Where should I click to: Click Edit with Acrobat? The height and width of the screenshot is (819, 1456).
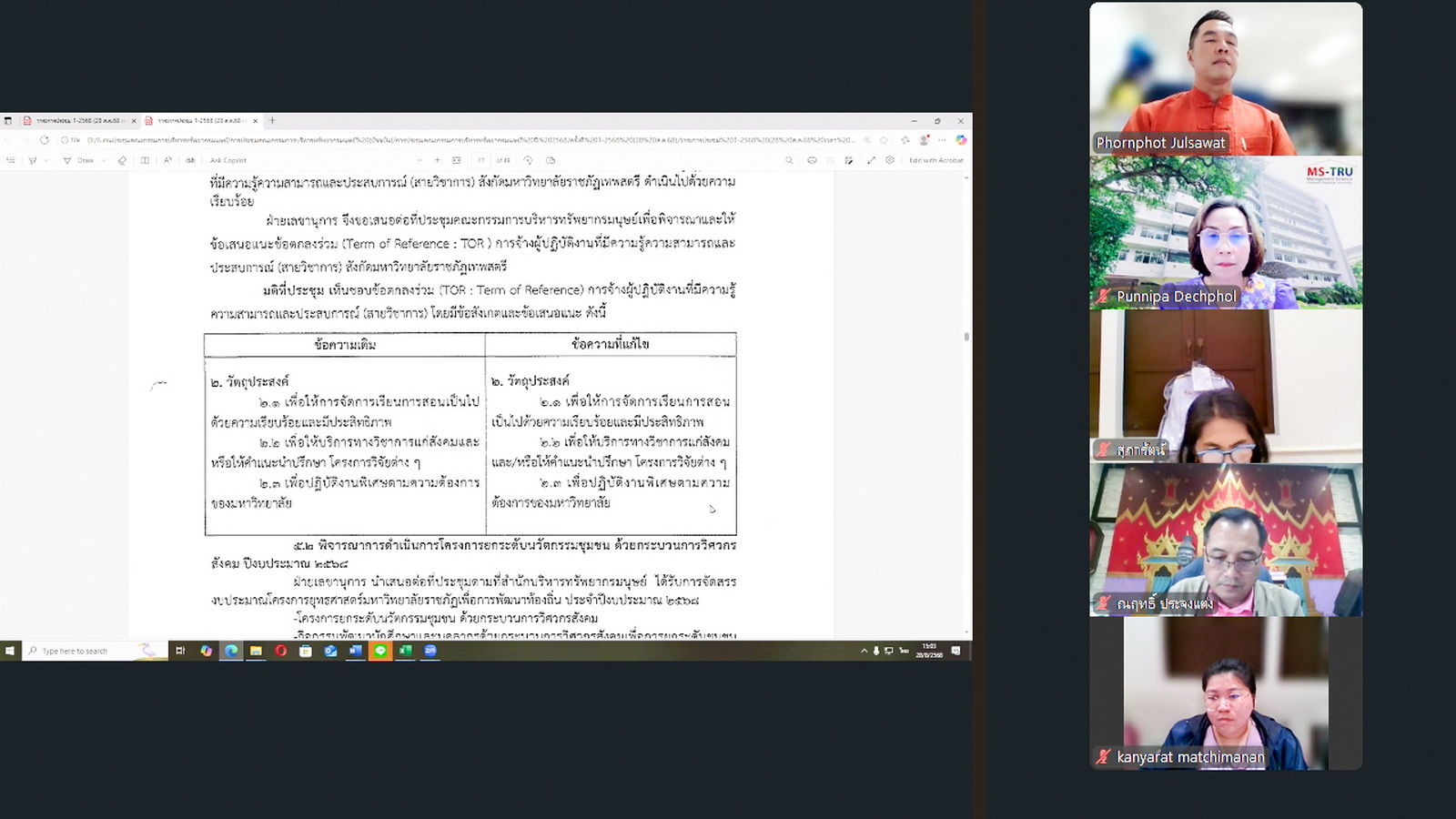pyautogui.click(x=936, y=160)
